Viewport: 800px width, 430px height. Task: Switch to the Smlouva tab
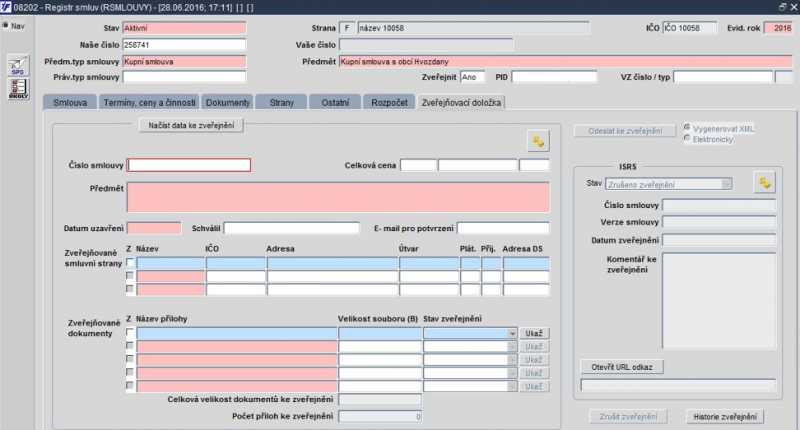pos(67,102)
